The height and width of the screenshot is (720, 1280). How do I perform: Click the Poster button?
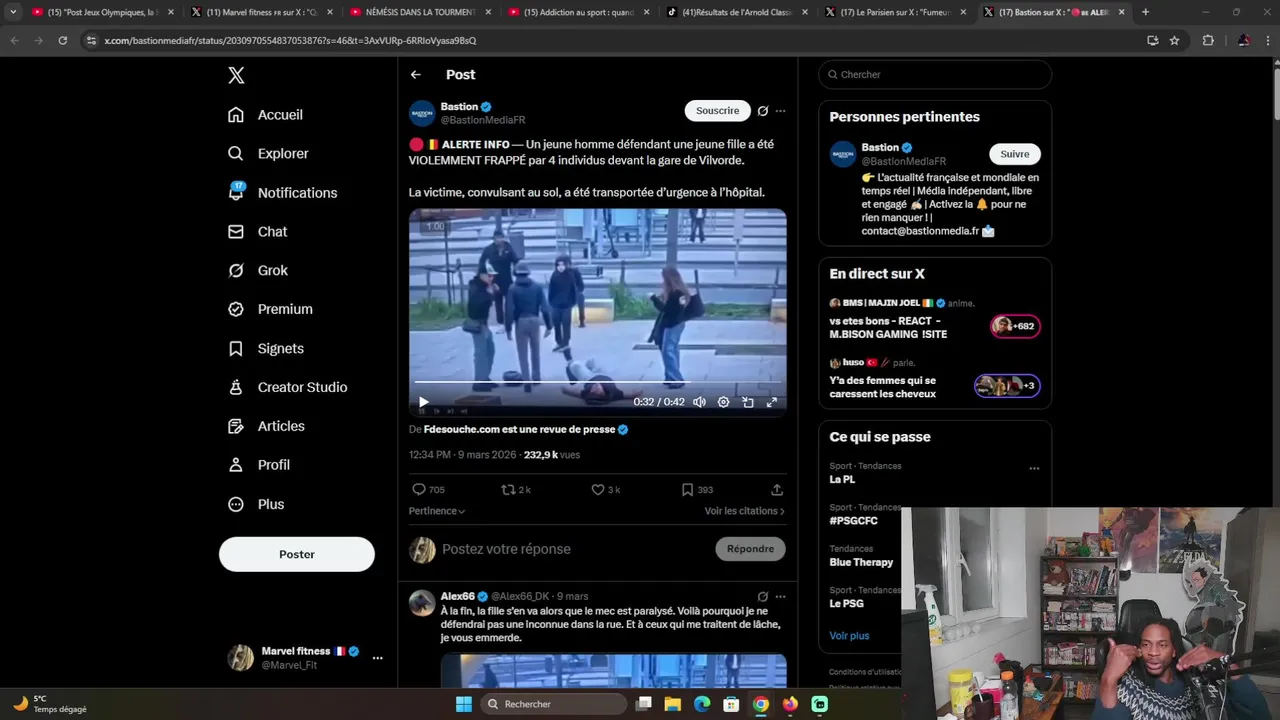pyautogui.click(x=297, y=554)
